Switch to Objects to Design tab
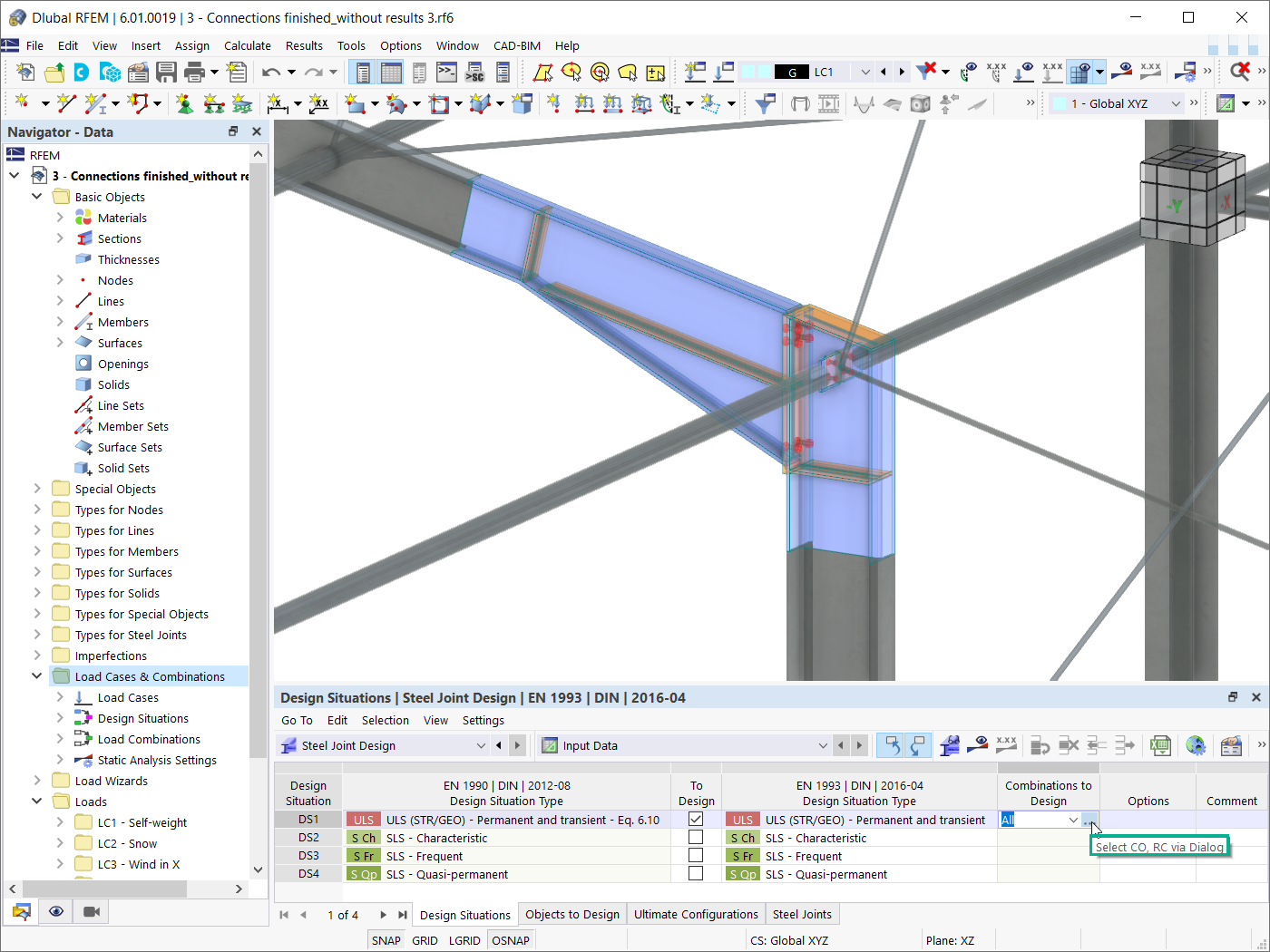The height and width of the screenshot is (952, 1270). [572, 914]
